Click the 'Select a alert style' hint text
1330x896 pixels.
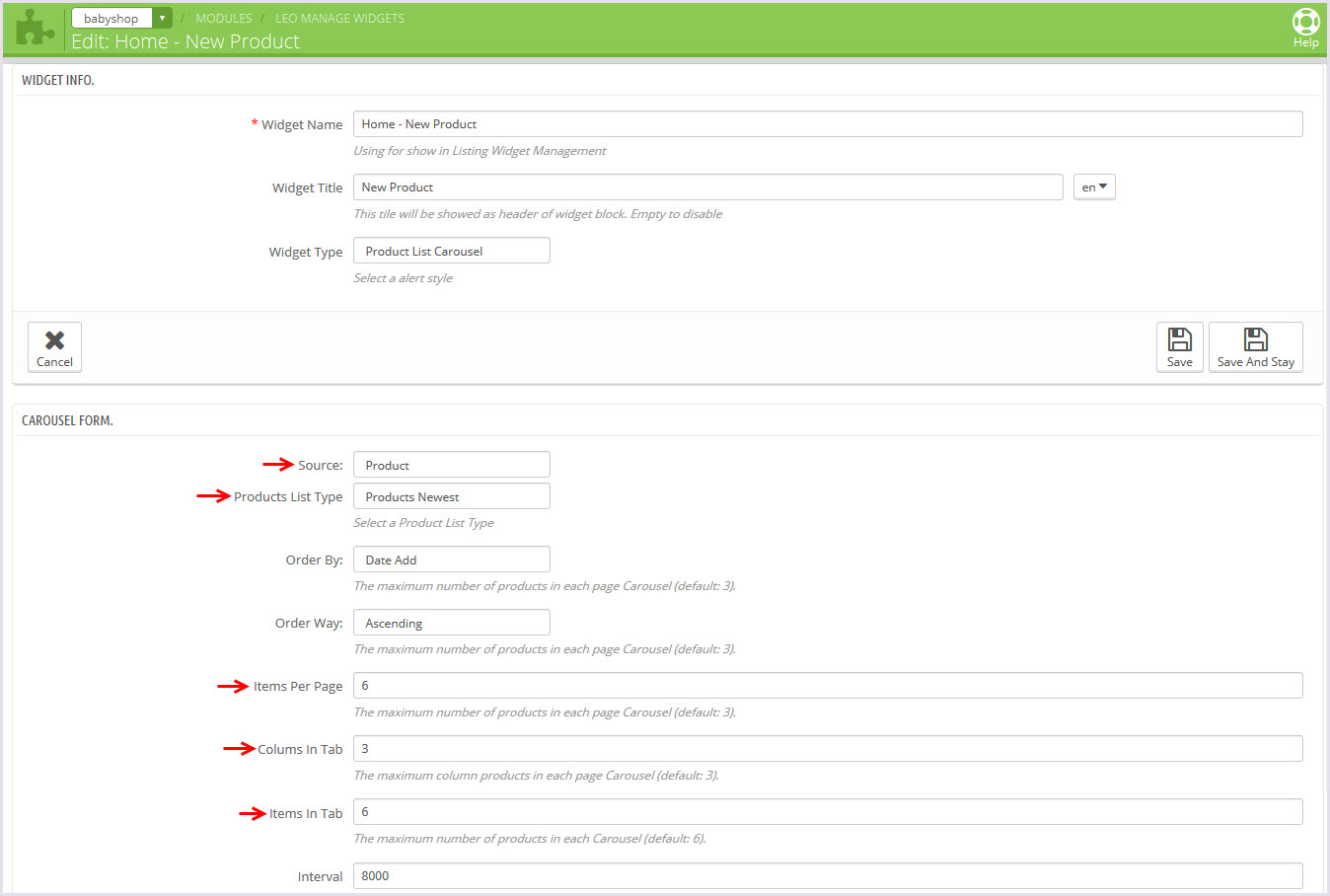tap(403, 278)
